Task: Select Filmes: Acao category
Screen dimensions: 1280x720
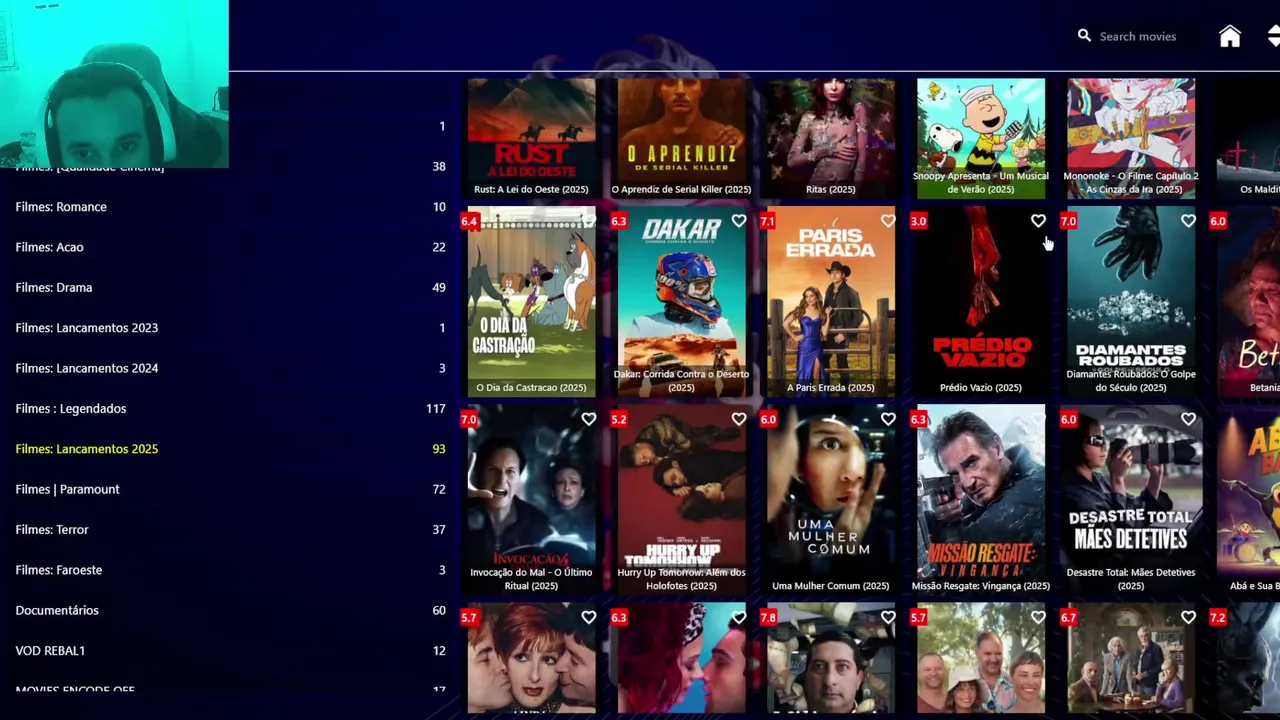Action: tap(230, 247)
